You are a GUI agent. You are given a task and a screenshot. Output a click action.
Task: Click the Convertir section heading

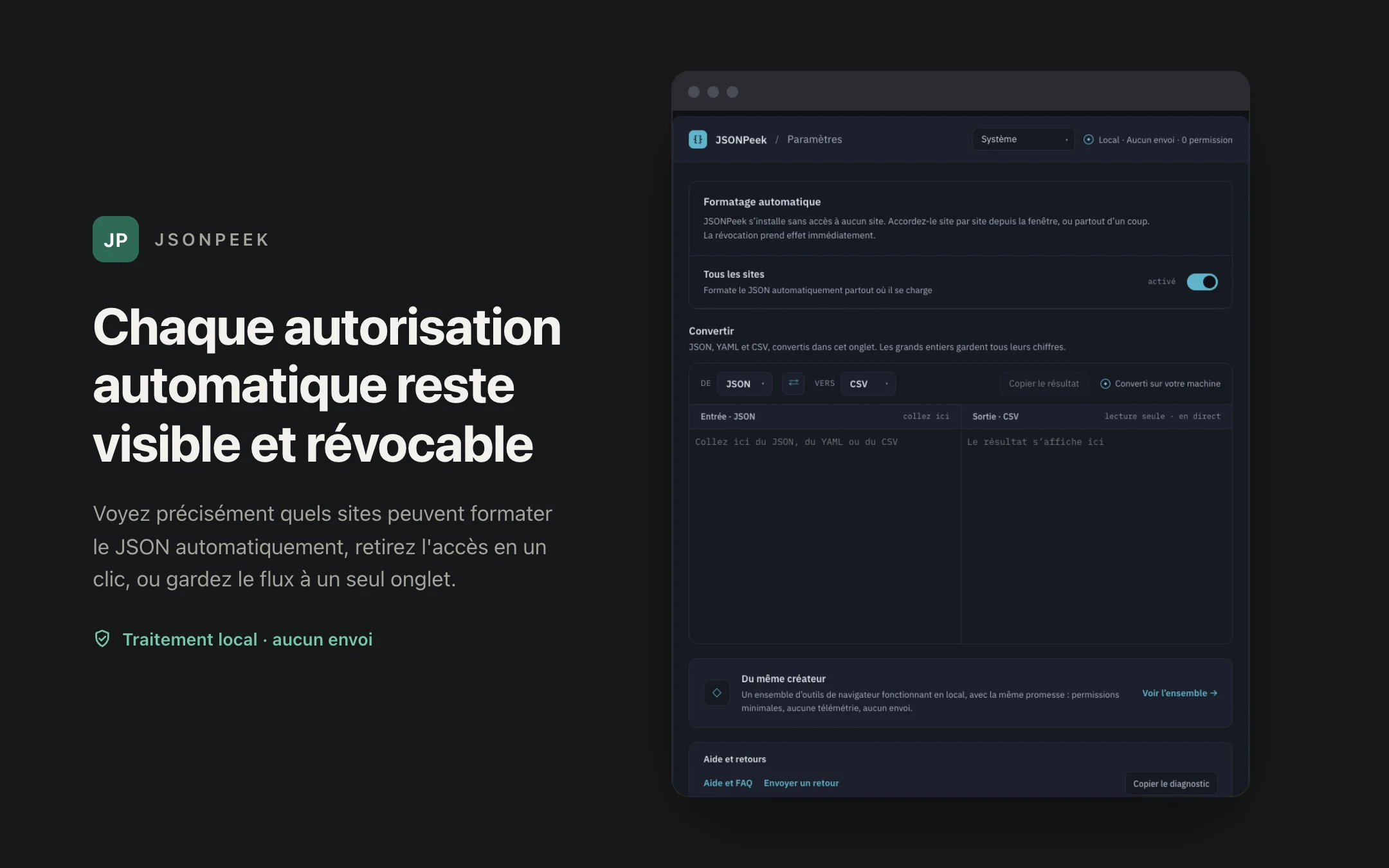tap(711, 331)
